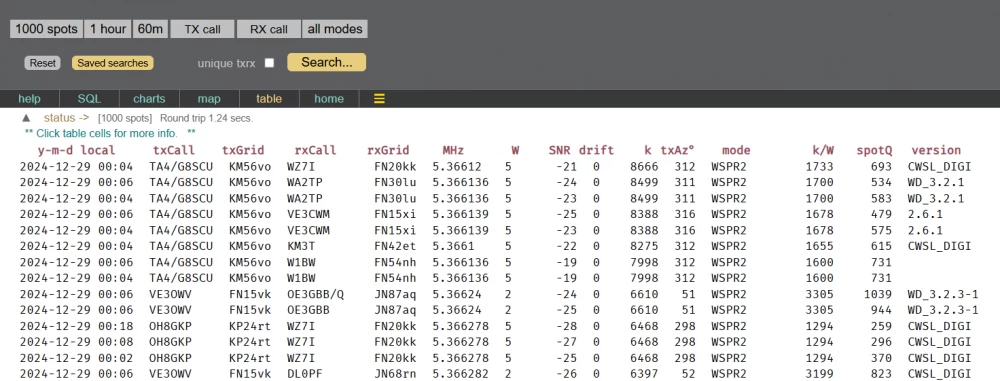Click the [1000 spots] status text
The image size is (1000, 381).
pos(124,119)
